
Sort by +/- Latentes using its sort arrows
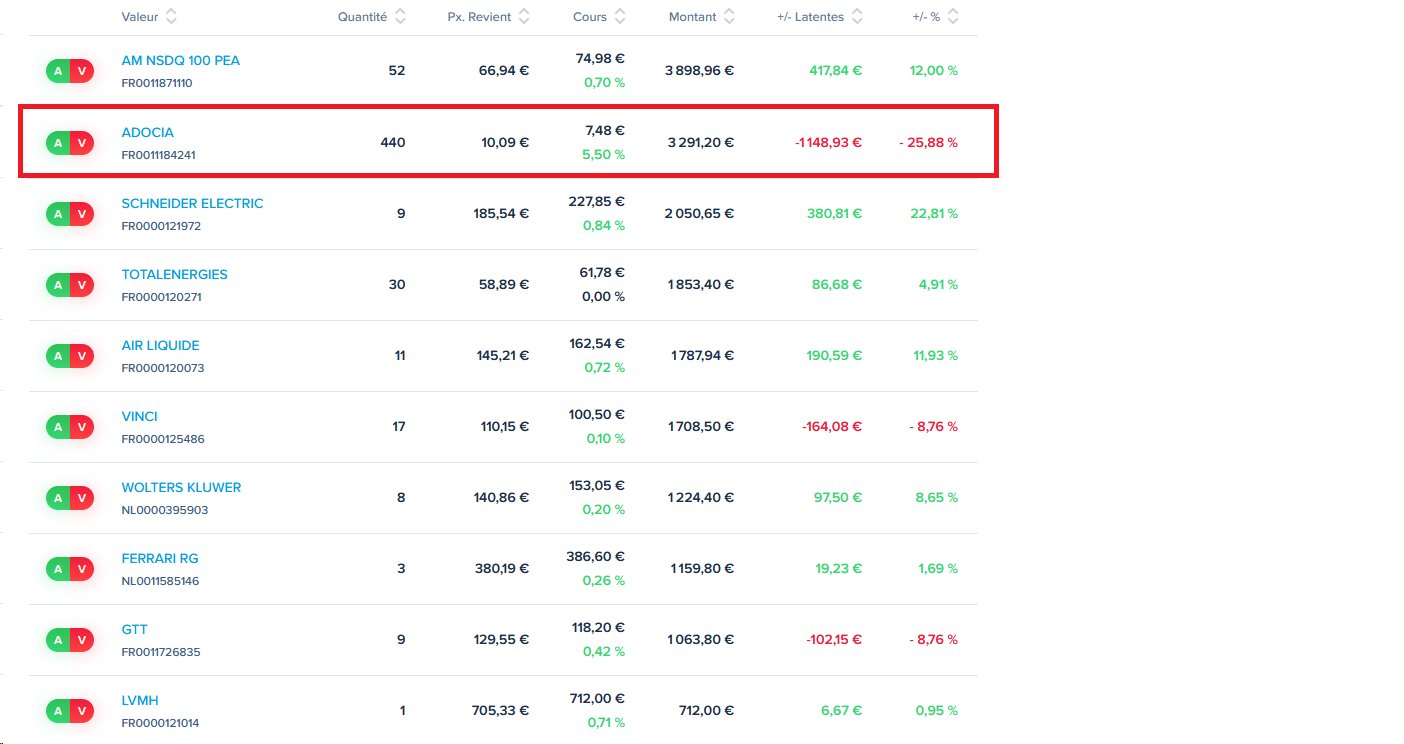(x=857, y=17)
